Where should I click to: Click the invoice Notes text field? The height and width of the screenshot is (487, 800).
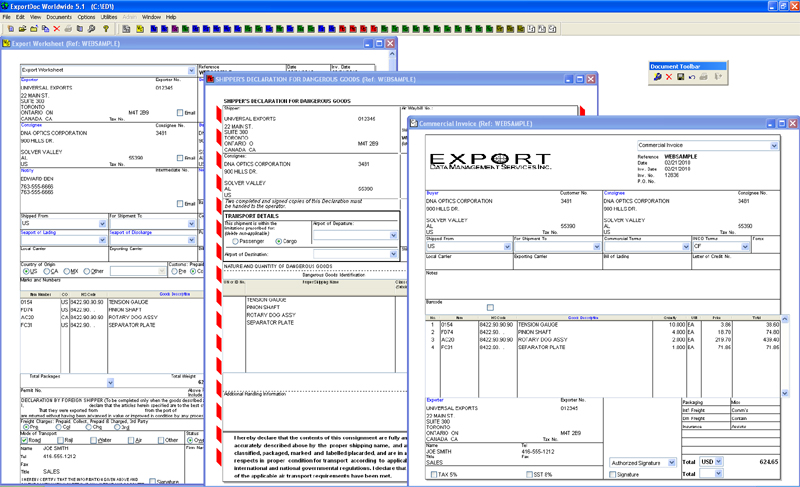(x=603, y=284)
